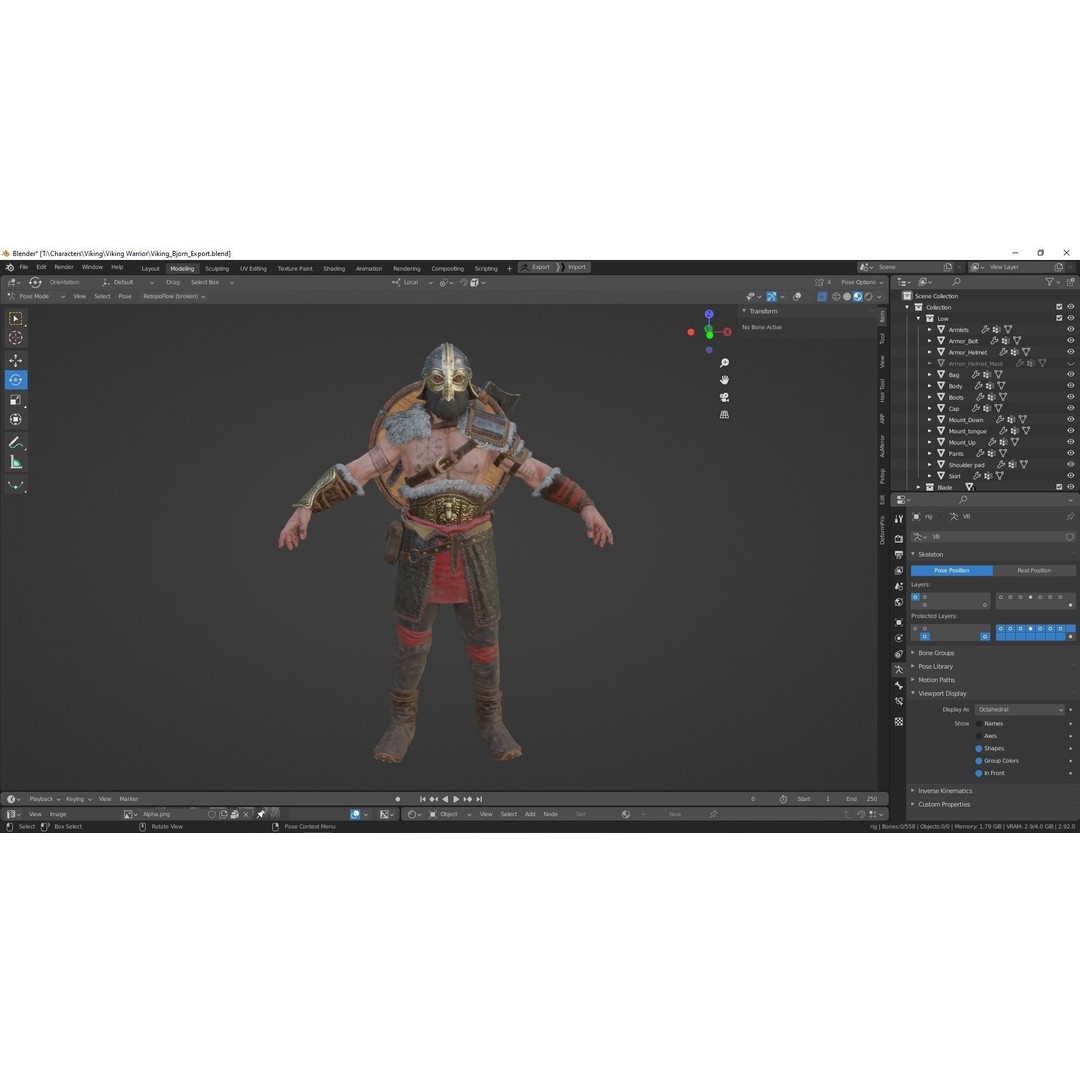Image resolution: width=1080 pixels, height=1080 pixels.
Task: Open the Display As Octahedral dropdown
Action: point(1019,709)
